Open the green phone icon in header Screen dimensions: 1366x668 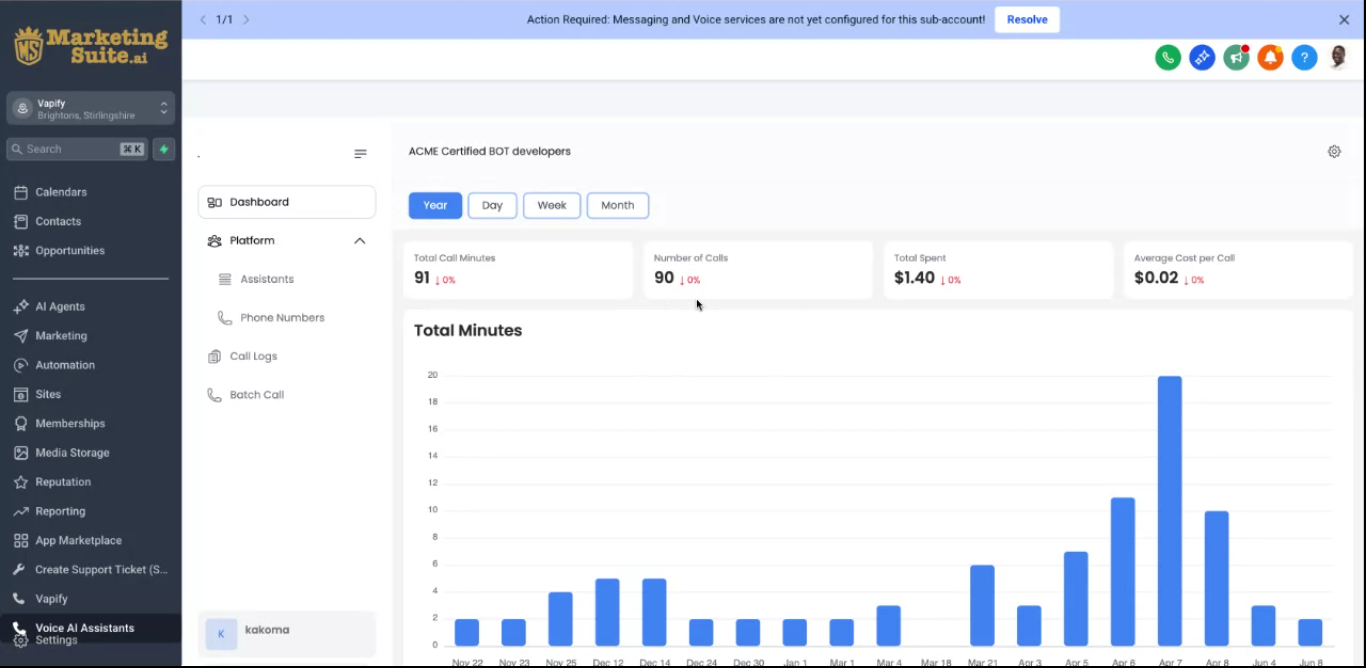(1167, 57)
